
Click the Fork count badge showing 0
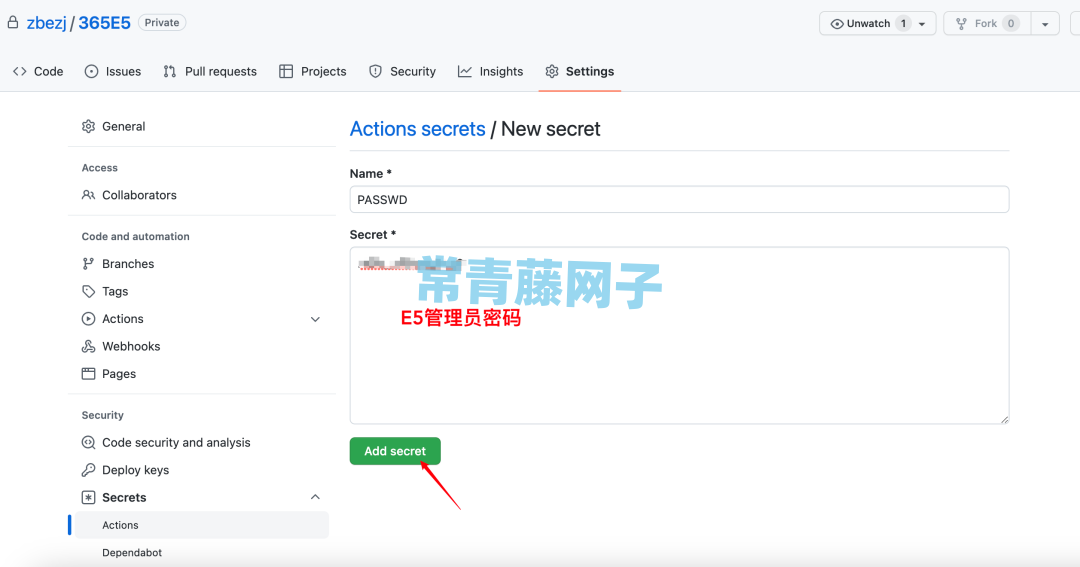(x=1010, y=24)
